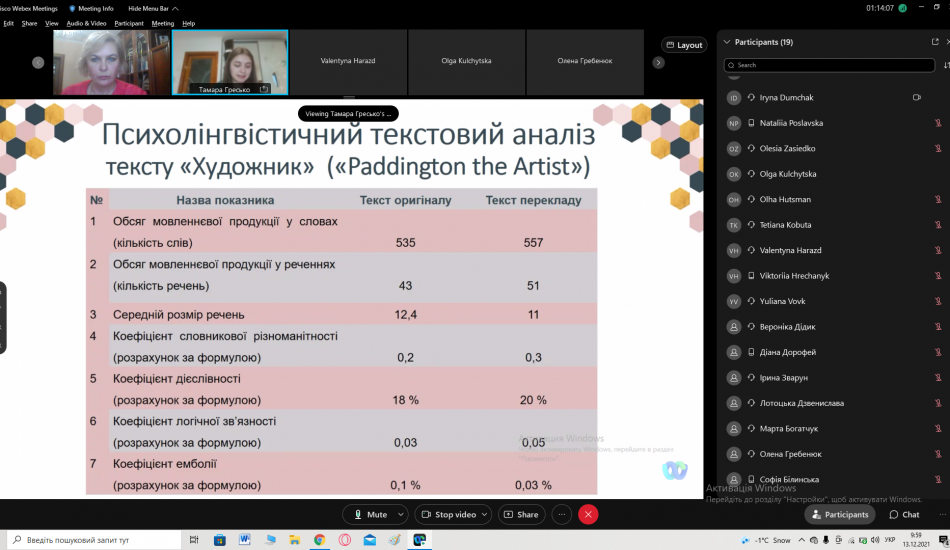Open the more options ellipsis button

(x=562, y=514)
